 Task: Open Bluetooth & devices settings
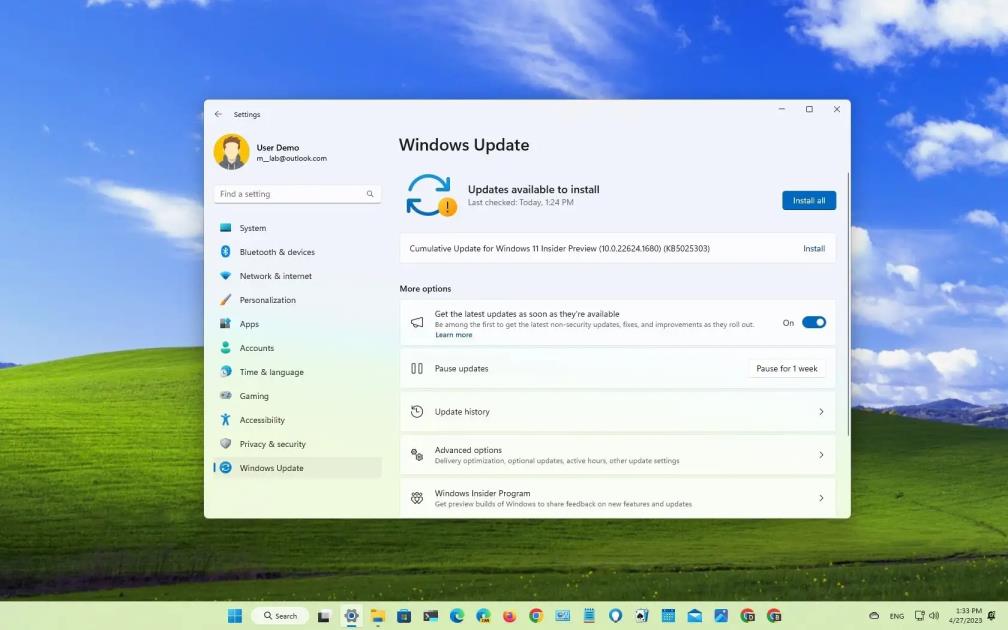297,251
